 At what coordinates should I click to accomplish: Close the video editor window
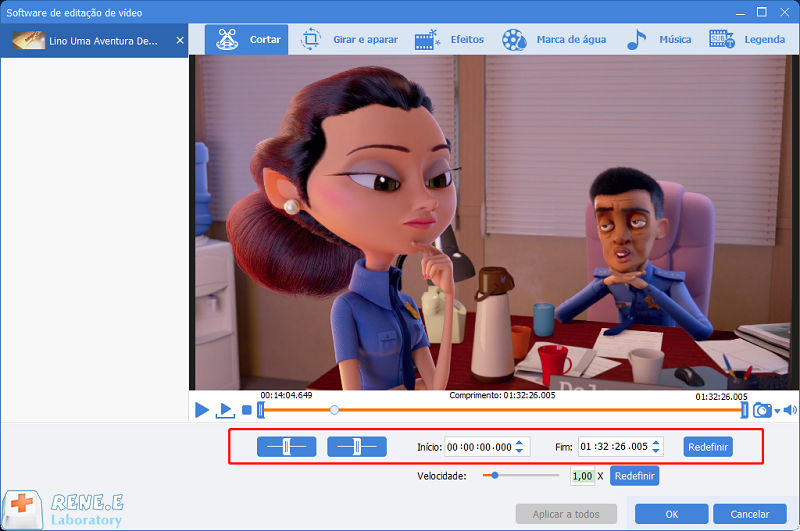[785, 12]
